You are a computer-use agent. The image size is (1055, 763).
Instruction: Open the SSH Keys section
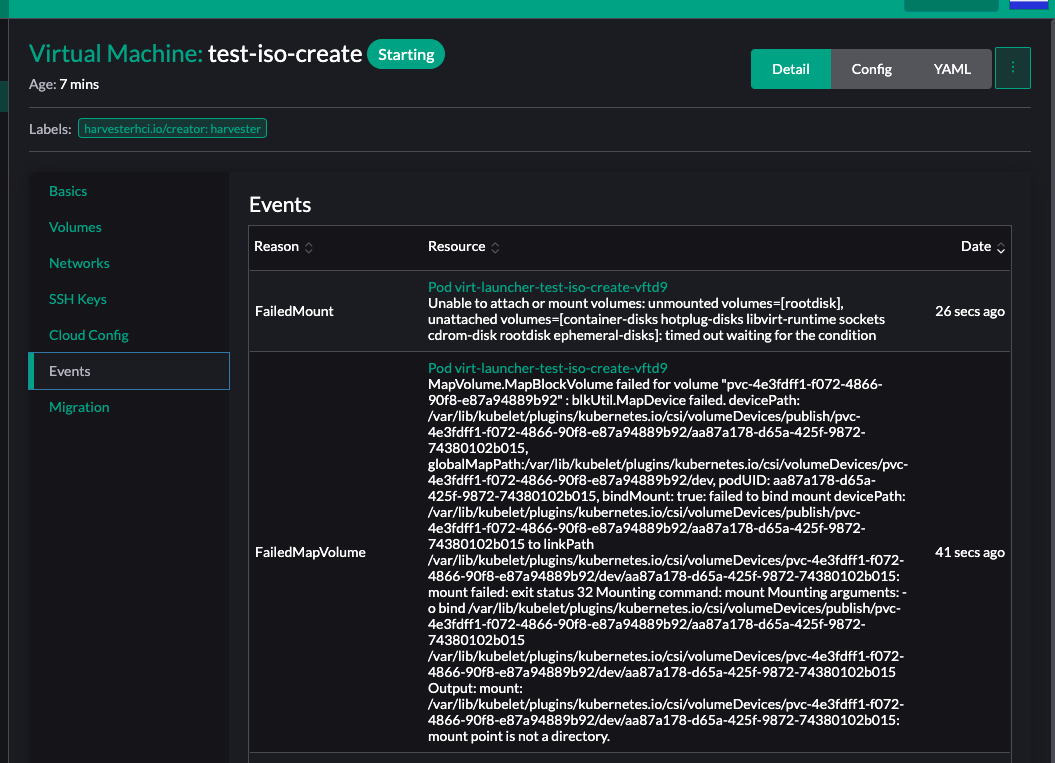(x=78, y=299)
